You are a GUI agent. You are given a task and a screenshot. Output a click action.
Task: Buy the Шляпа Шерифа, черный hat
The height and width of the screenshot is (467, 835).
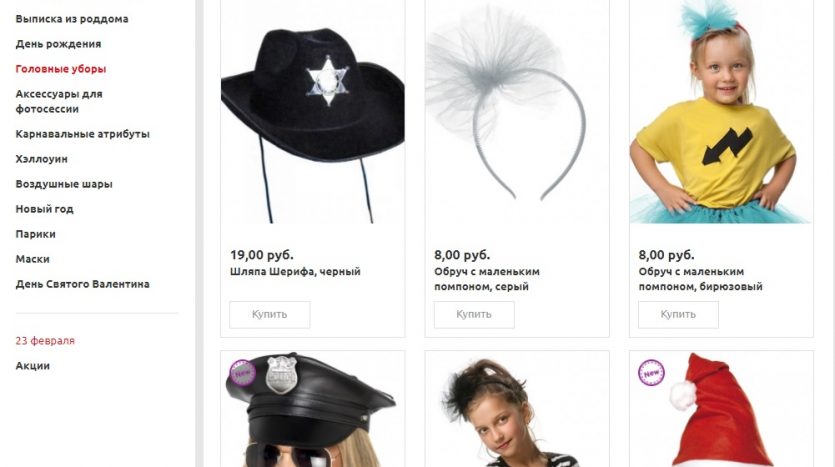(269, 315)
